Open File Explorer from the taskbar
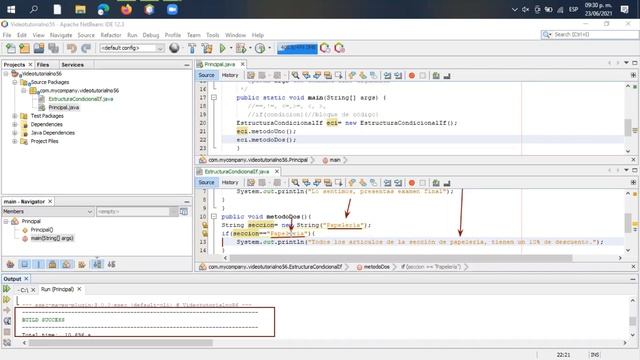The height and width of the screenshot is (360, 640). (x=80, y=9)
